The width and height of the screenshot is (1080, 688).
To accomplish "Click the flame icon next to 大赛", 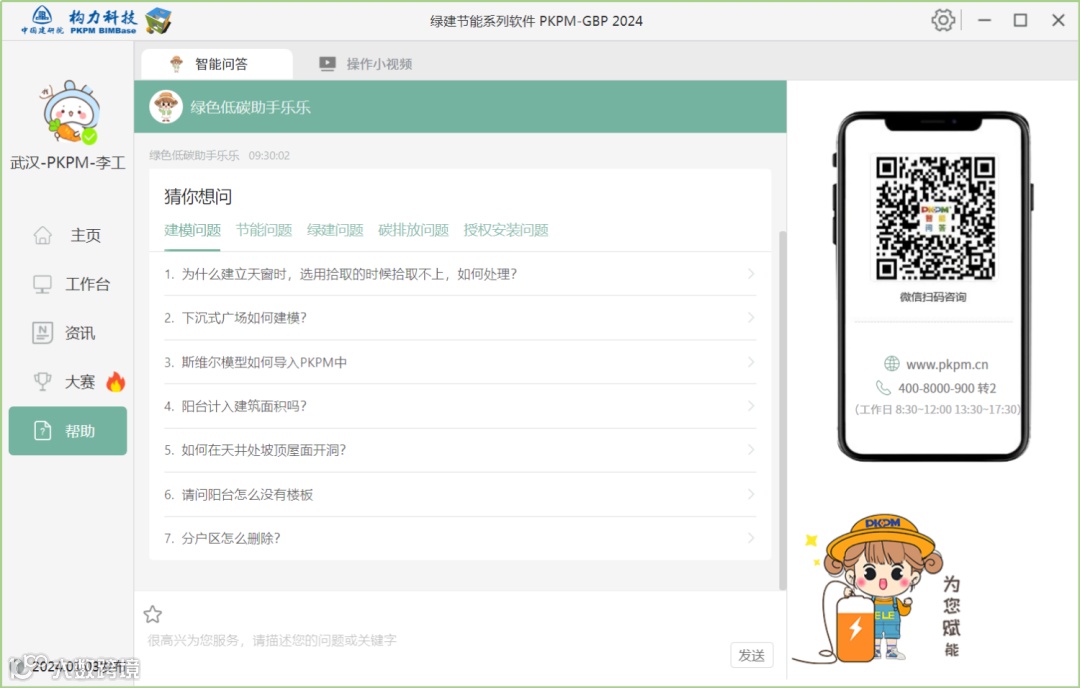I will coord(116,382).
